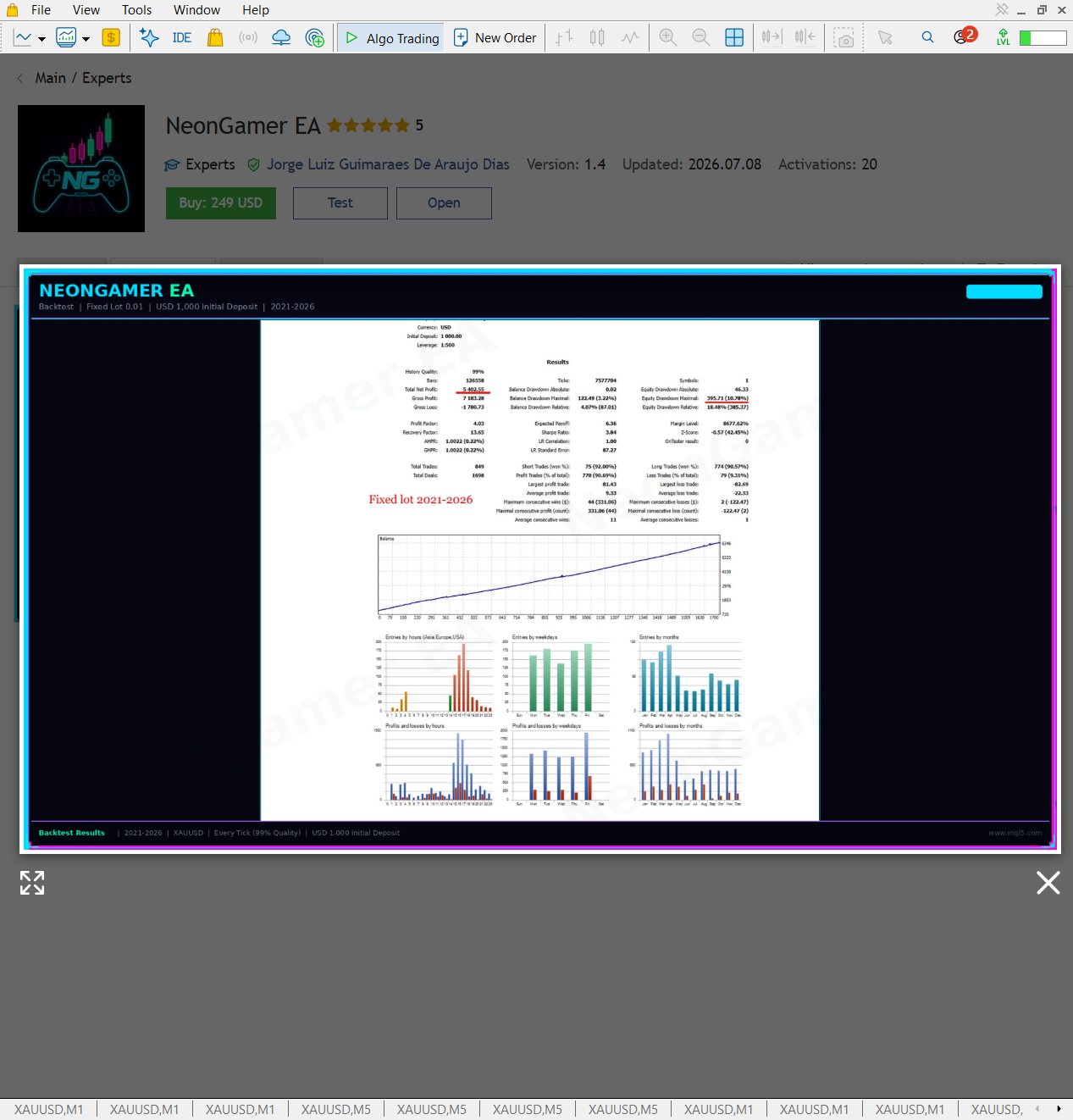
Task: Open the search magnifier
Action: [x=927, y=37]
